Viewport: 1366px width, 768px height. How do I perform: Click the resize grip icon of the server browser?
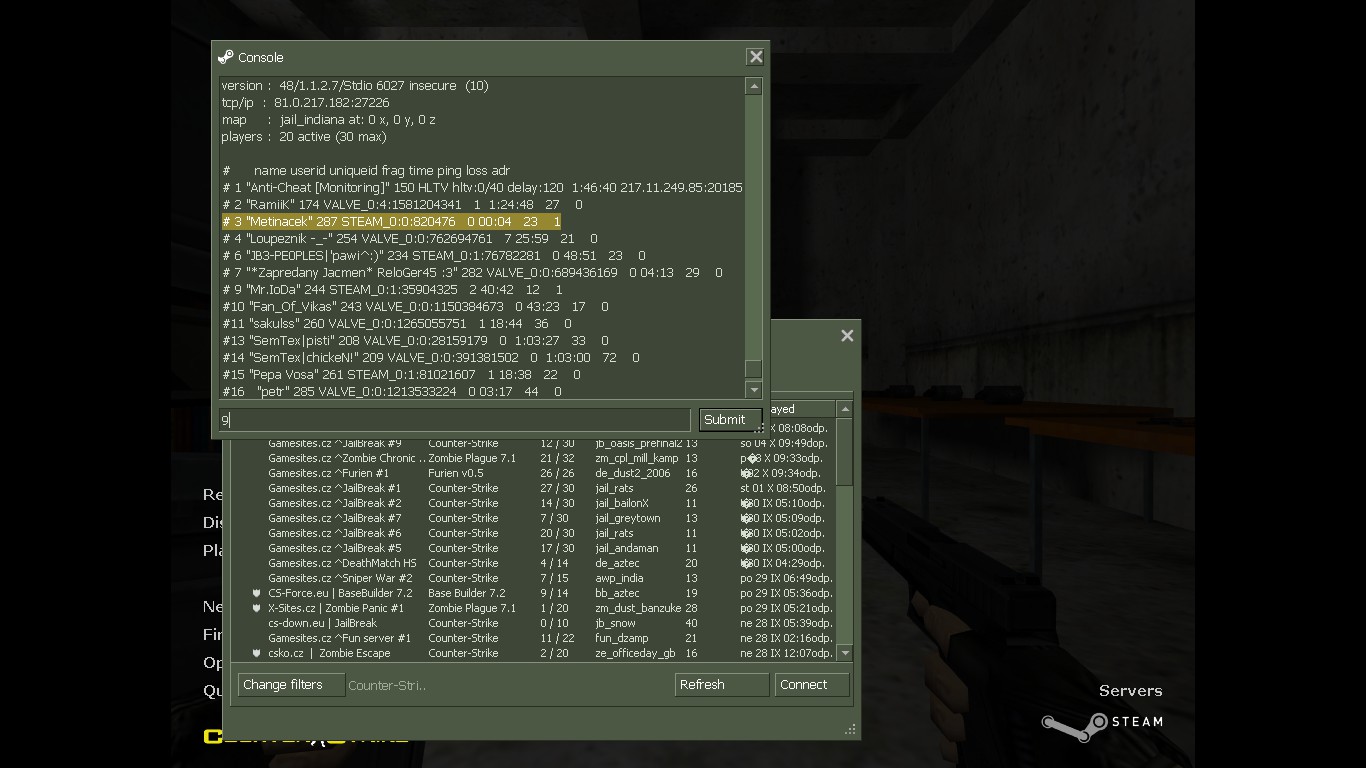pyautogui.click(x=851, y=730)
